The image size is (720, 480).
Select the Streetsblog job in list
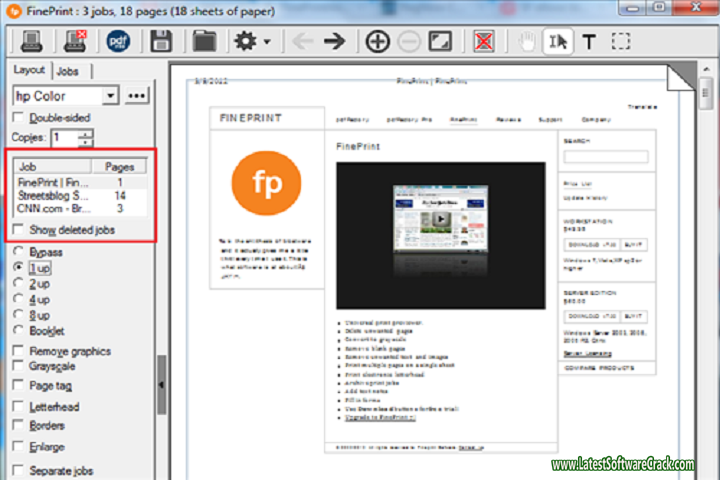point(53,196)
